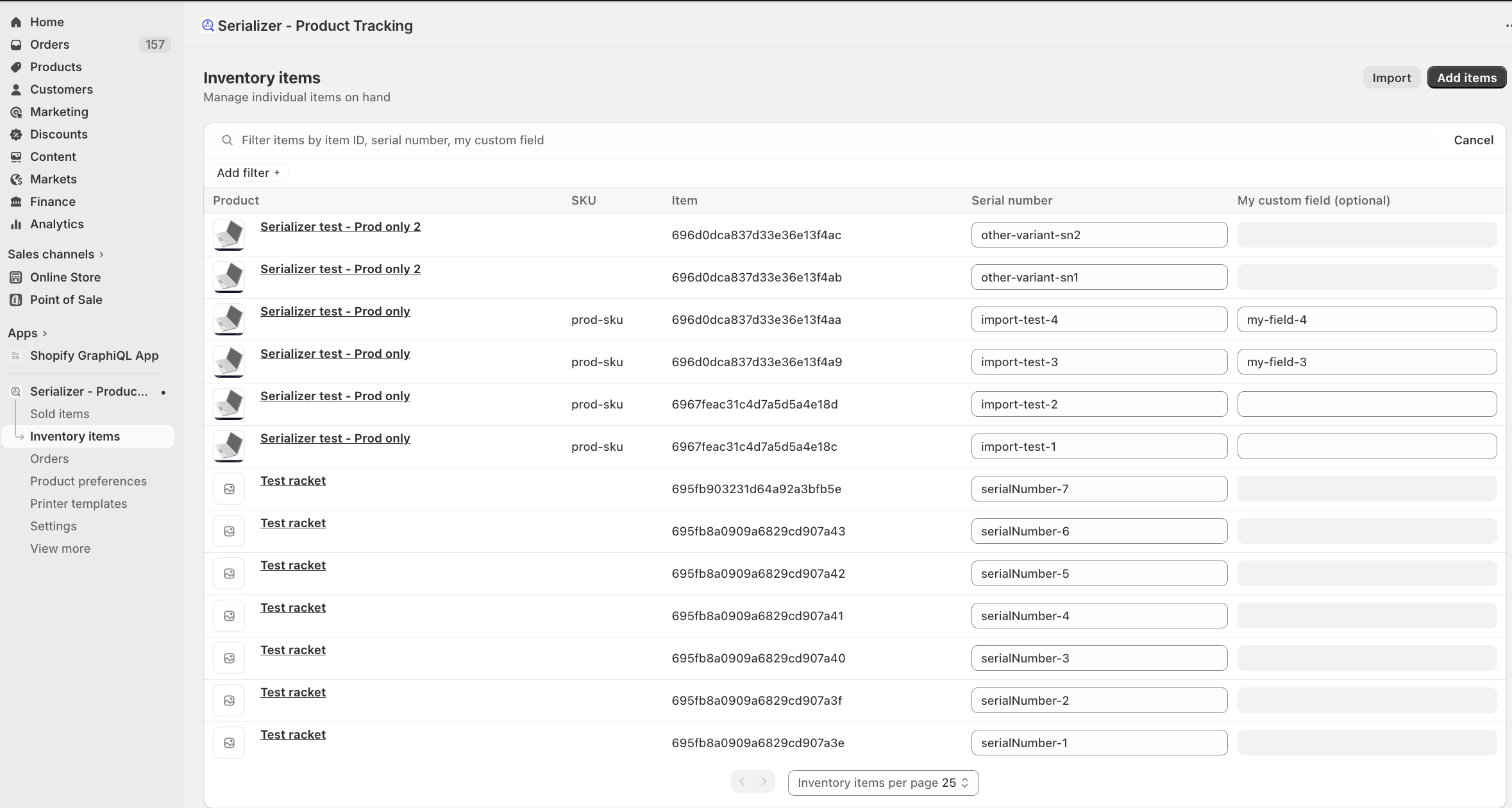Open Sold items in Serializer menu
The height and width of the screenshot is (808, 1512).
[x=60, y=414]
